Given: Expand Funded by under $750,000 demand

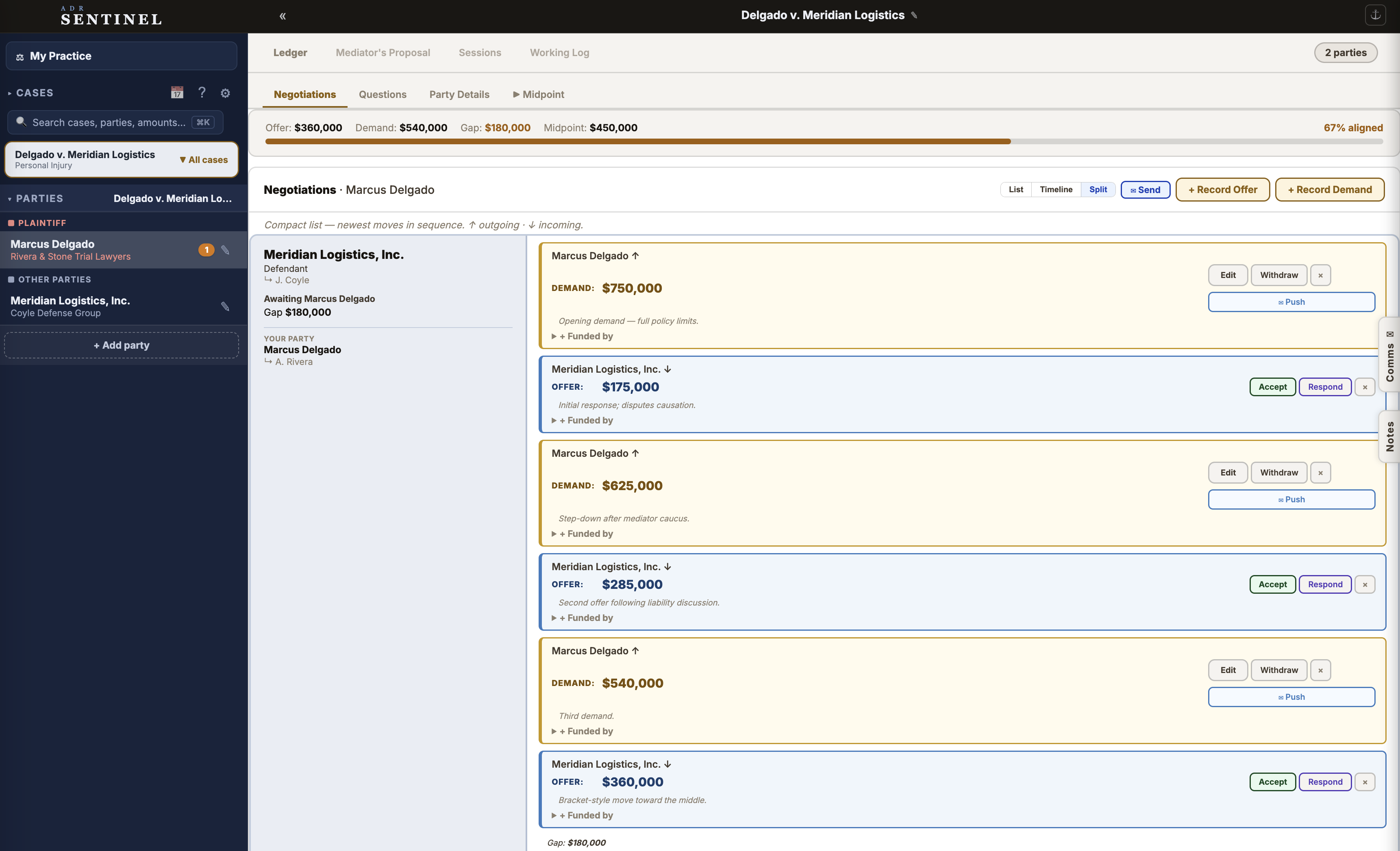Looking at the screenshot, I should [x=582, y=336].
